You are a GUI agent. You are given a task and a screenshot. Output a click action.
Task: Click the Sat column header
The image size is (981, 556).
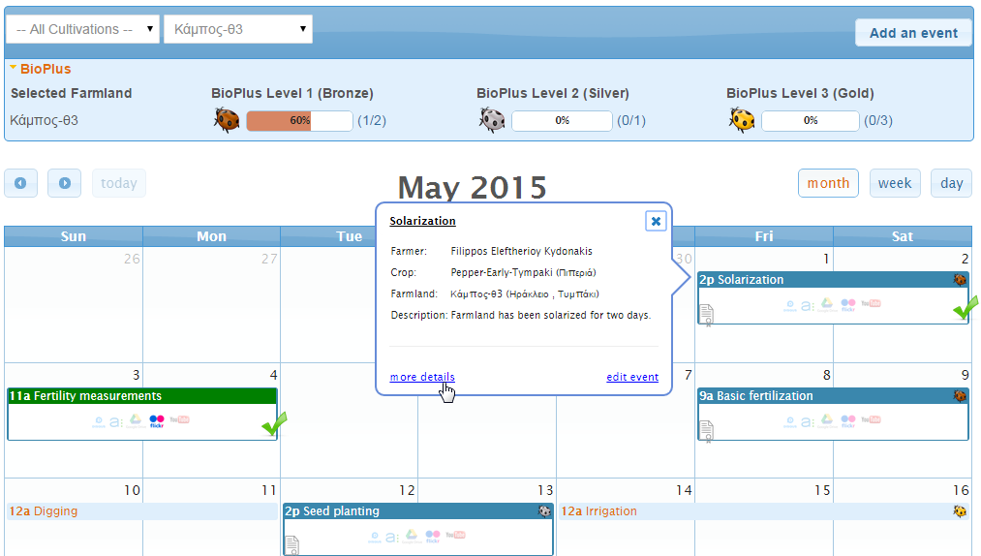coord(902,236)
